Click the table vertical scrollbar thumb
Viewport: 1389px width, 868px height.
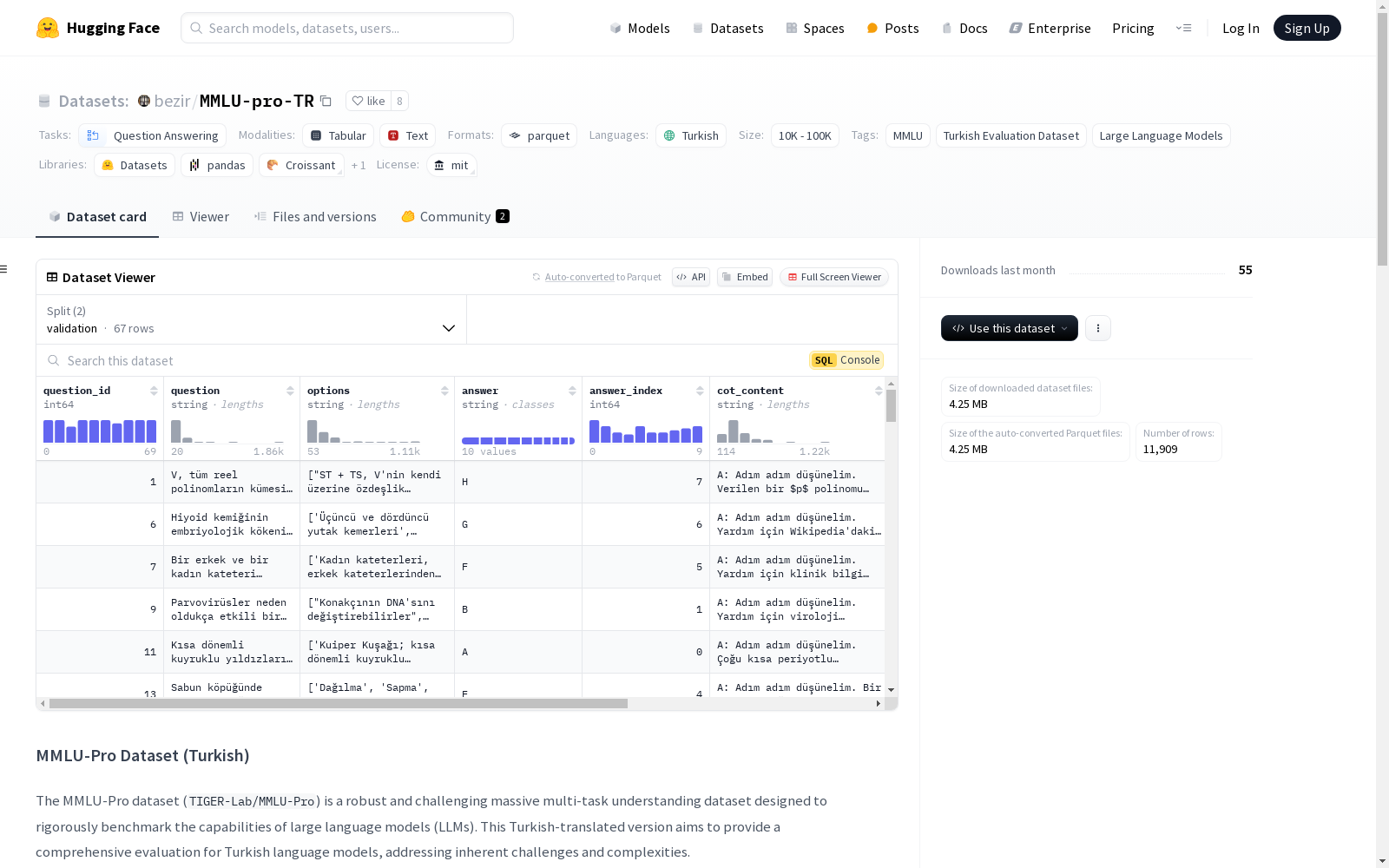click(x=891, y=405)
